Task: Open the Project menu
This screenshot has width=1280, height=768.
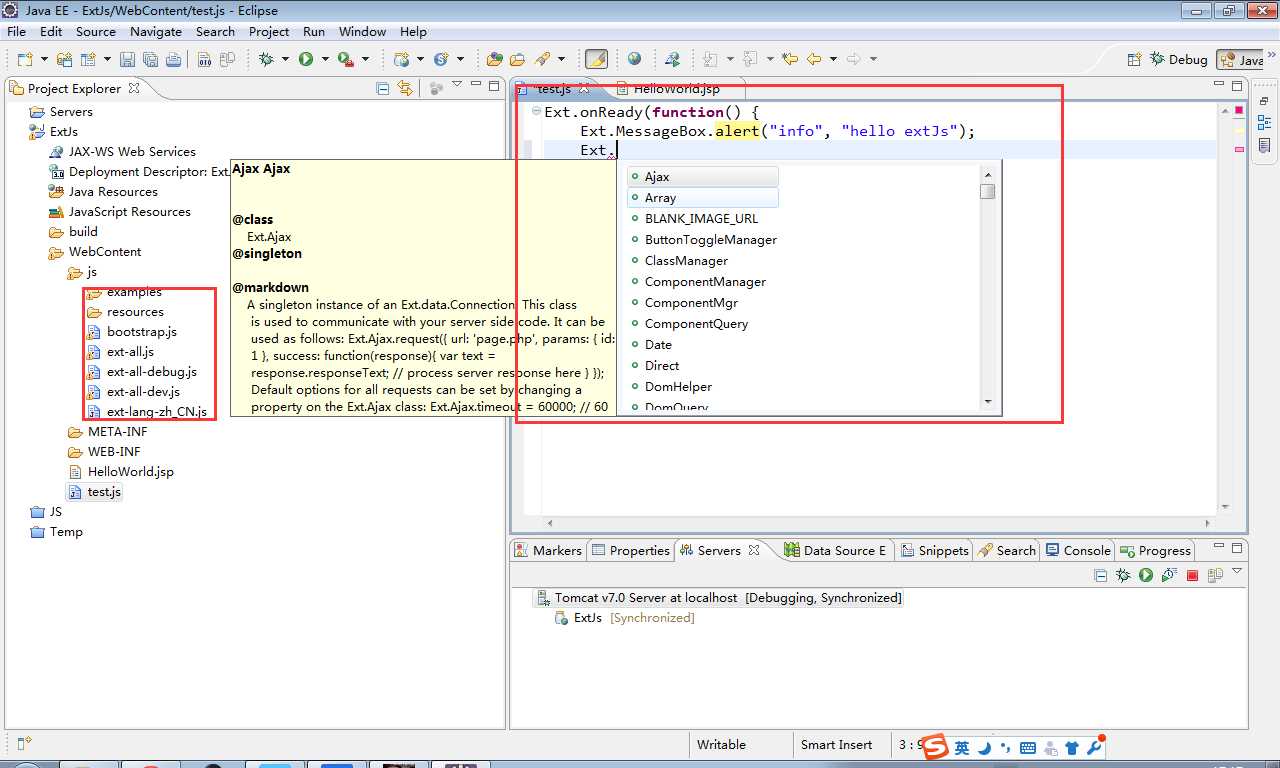Action: click(x=269, y=31)
